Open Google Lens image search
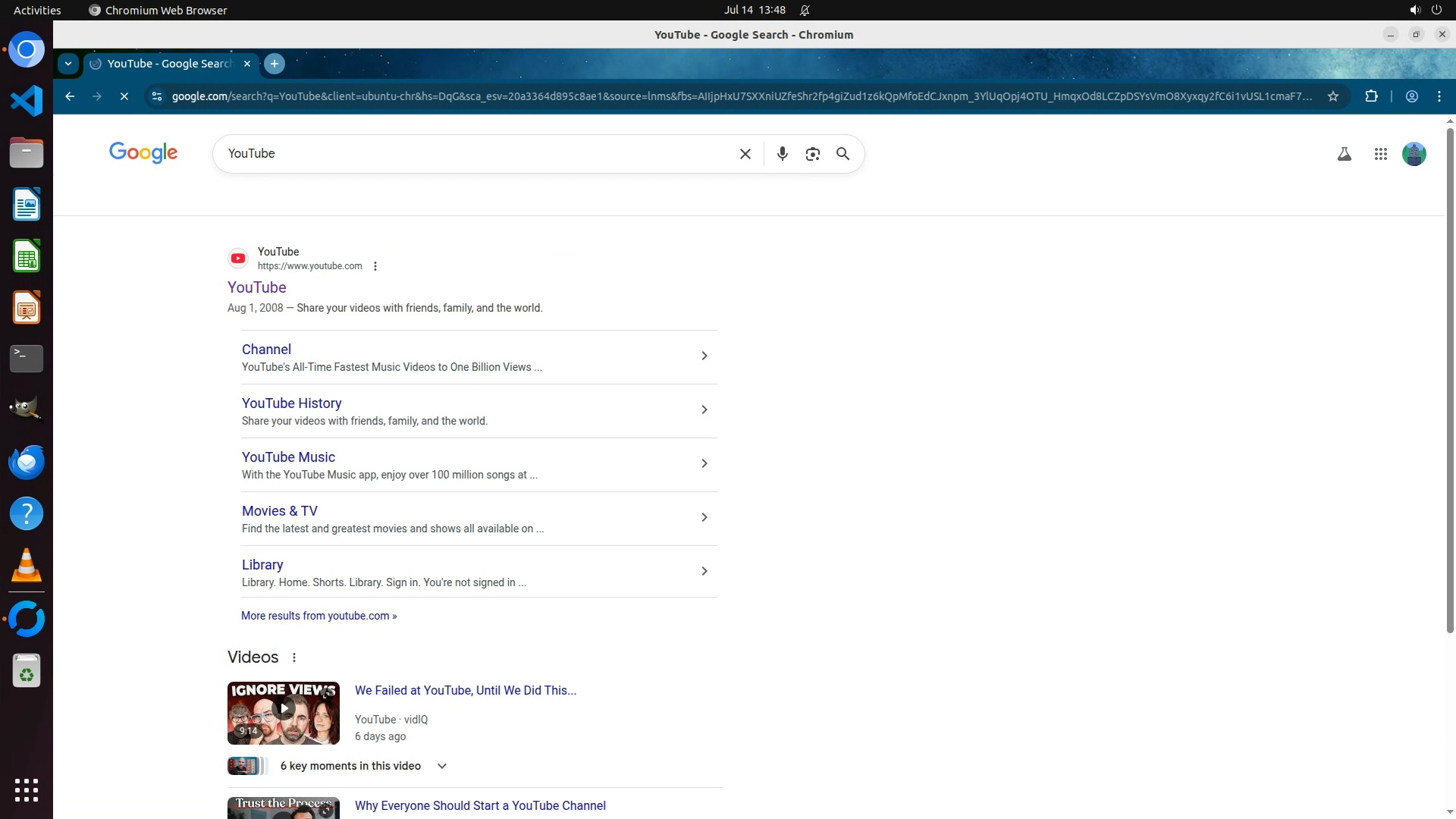Image resolution: width=1456 pixels, height=819 pixels. [x=812, y=154]
